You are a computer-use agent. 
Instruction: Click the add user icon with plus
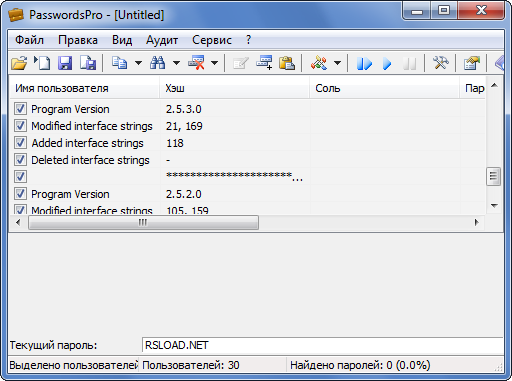click(264, 63)
